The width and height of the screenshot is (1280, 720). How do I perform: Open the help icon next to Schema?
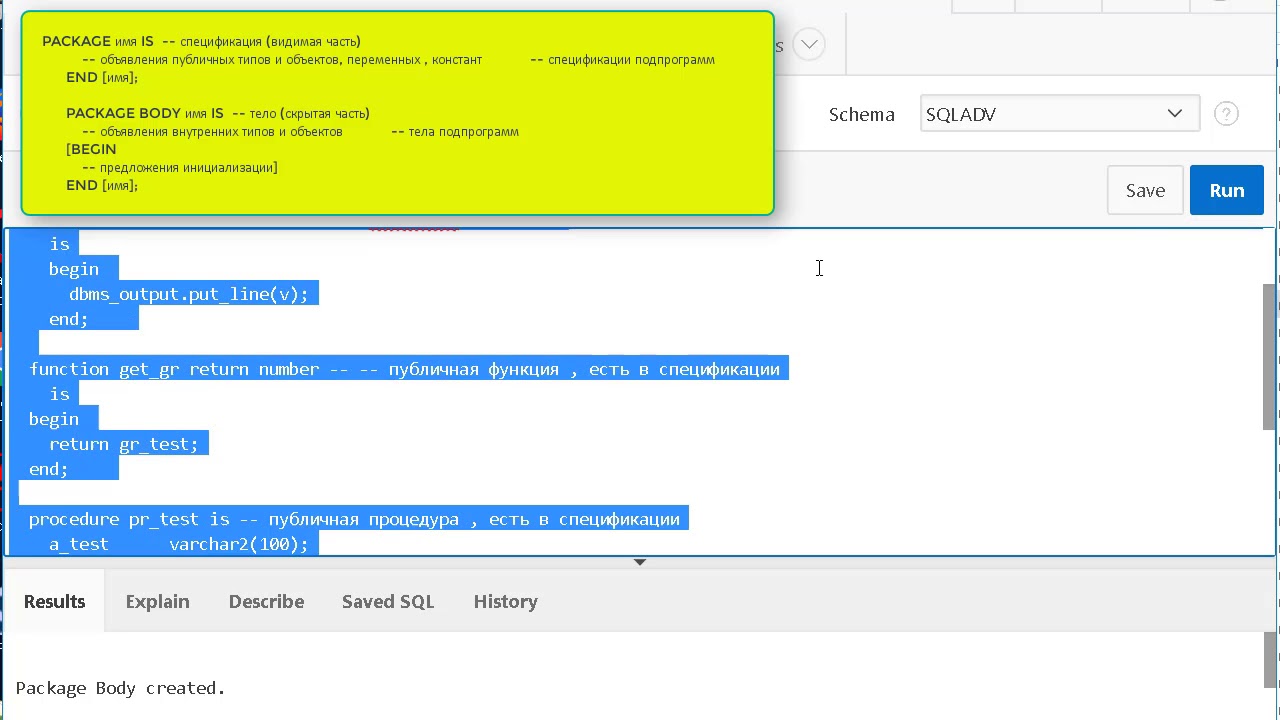[x=1226, y=114]
